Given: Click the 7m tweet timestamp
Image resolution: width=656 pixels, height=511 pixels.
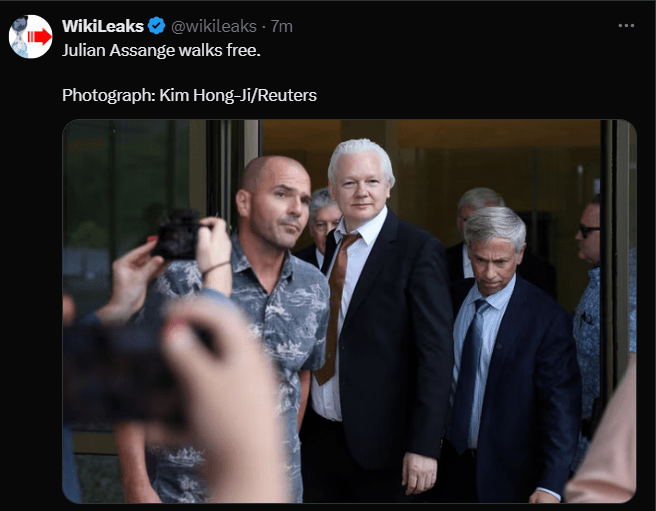Looking at the screenshot, I should coord(282,26).
